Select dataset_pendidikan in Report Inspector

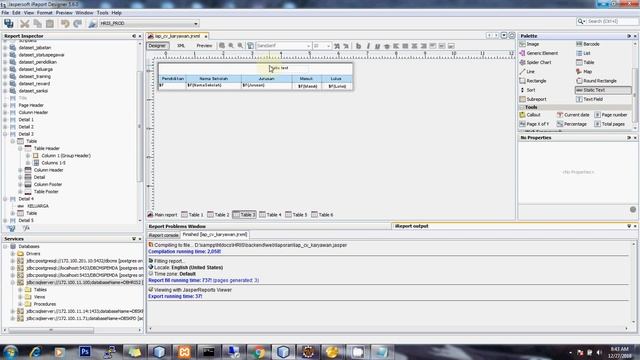tap(38, 62)
